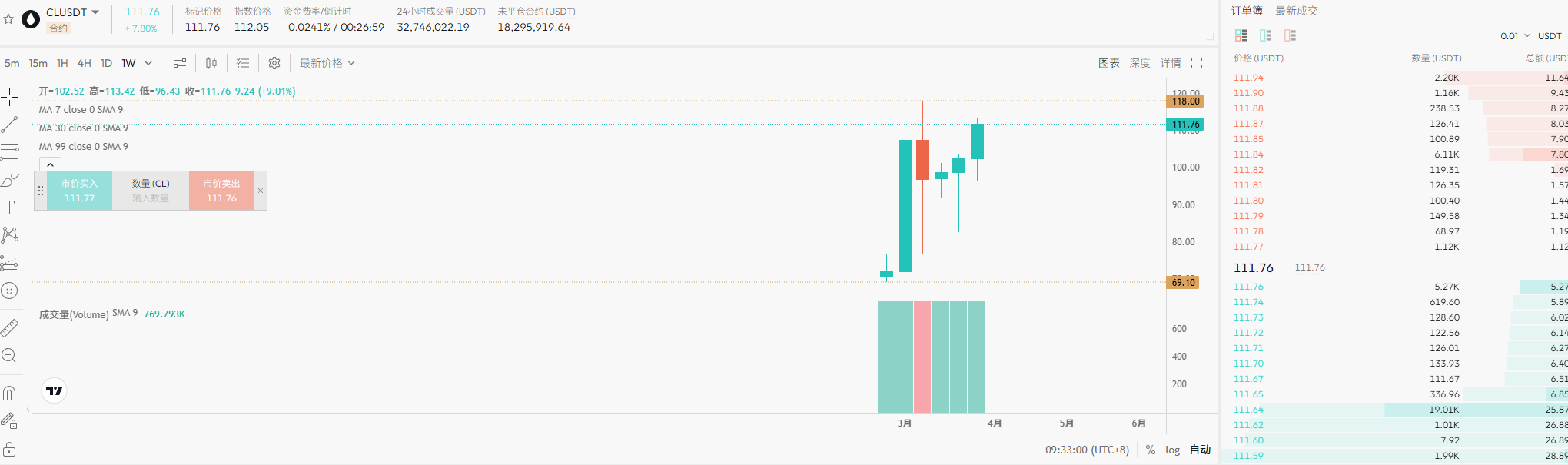Expand more timeframe intervals chevron
The height and width of the screenshot is (465, 1568).
click(x=148, y=63)
